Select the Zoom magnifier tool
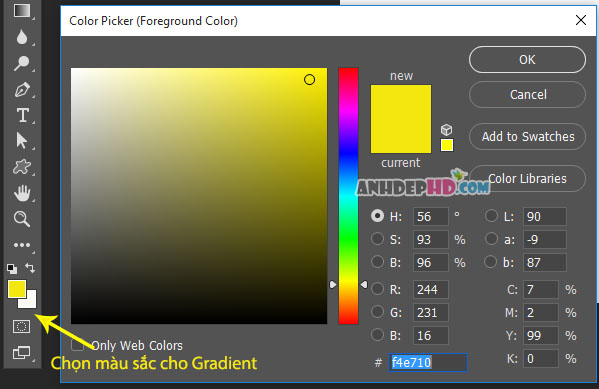599x389 pixels. [22, 219]
